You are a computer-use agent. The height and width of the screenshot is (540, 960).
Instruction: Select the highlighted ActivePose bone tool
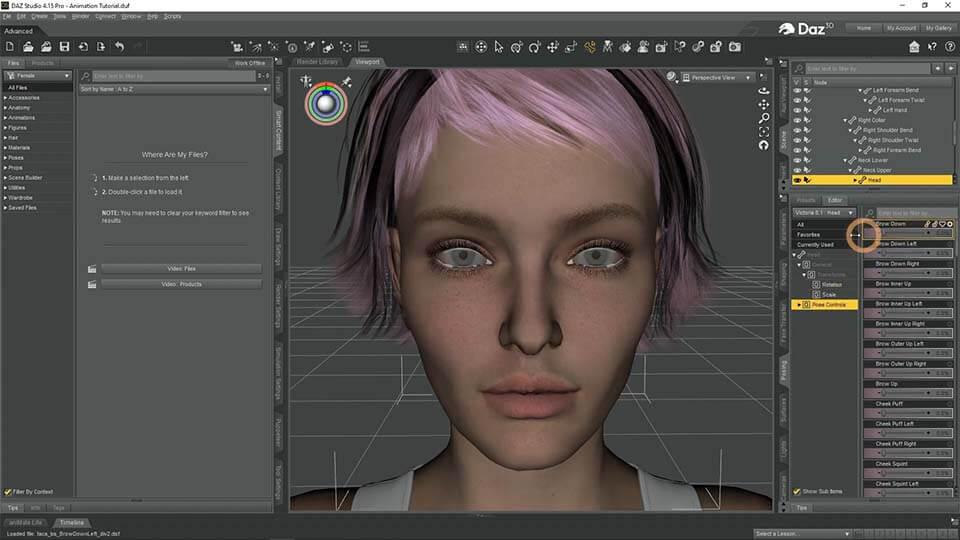590,47
